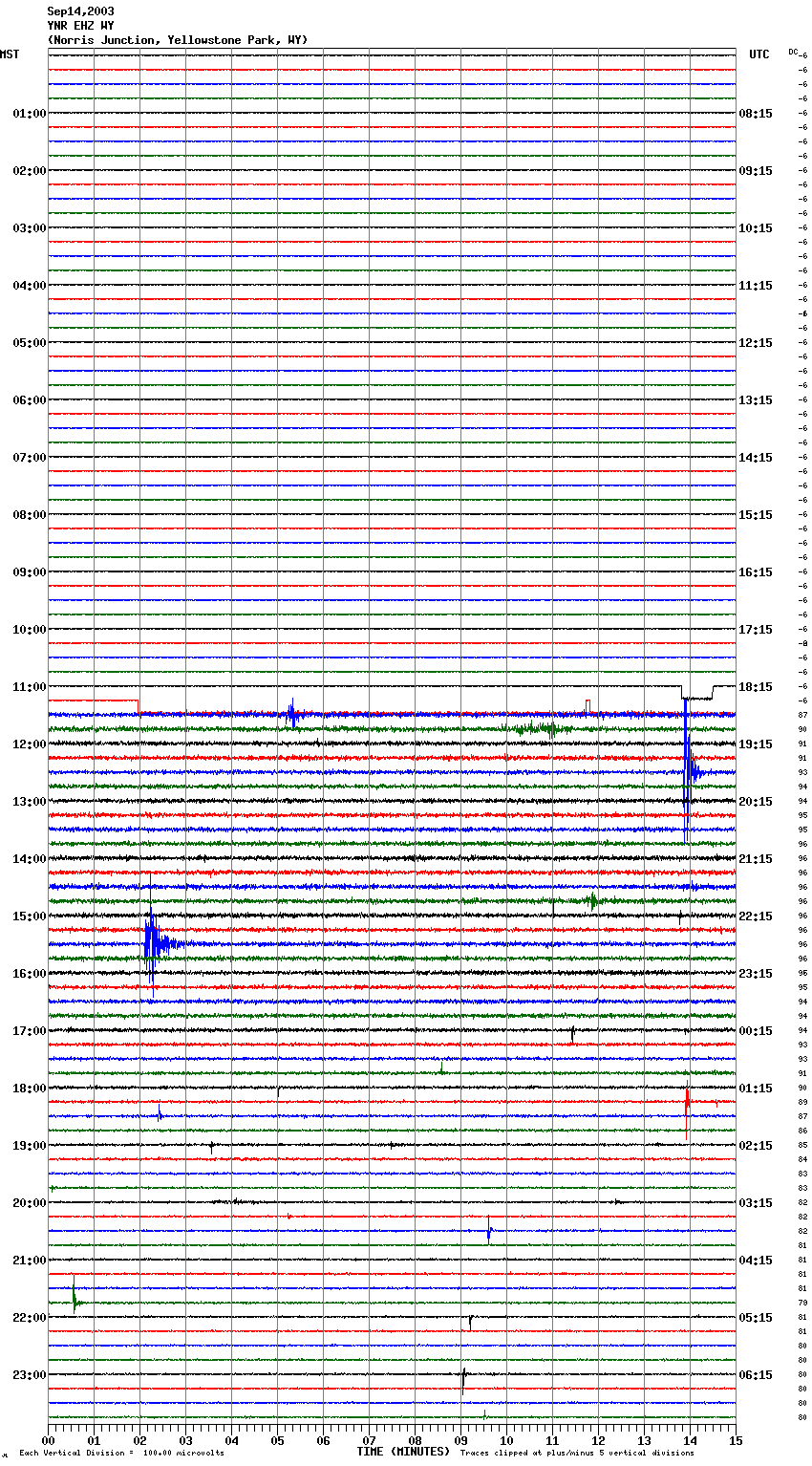Click the DC column header
Viewport: 812px width, 1466px height.
793,52
